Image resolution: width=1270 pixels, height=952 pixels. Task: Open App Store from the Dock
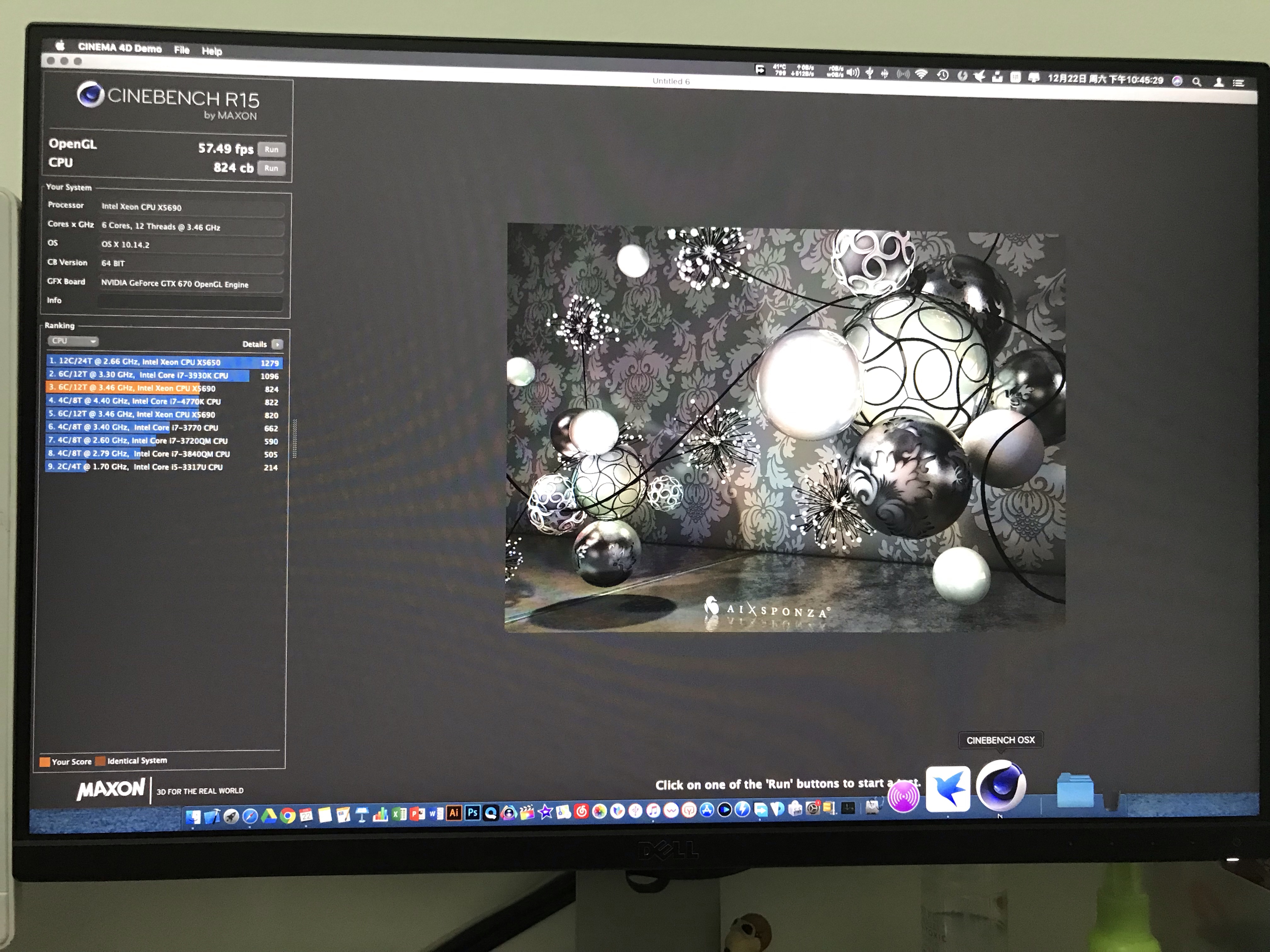707,810
